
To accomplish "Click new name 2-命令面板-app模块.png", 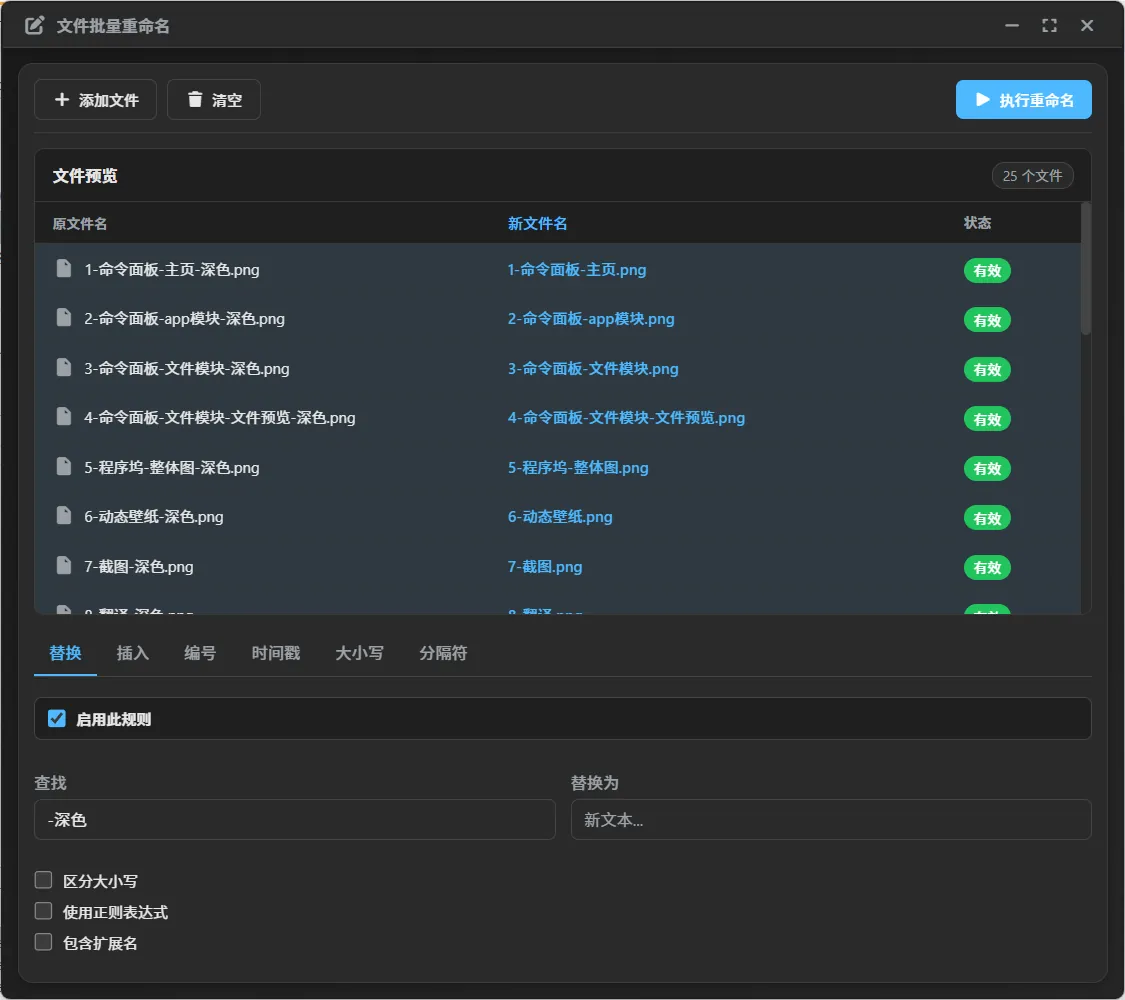I will [x=591, y=319].
